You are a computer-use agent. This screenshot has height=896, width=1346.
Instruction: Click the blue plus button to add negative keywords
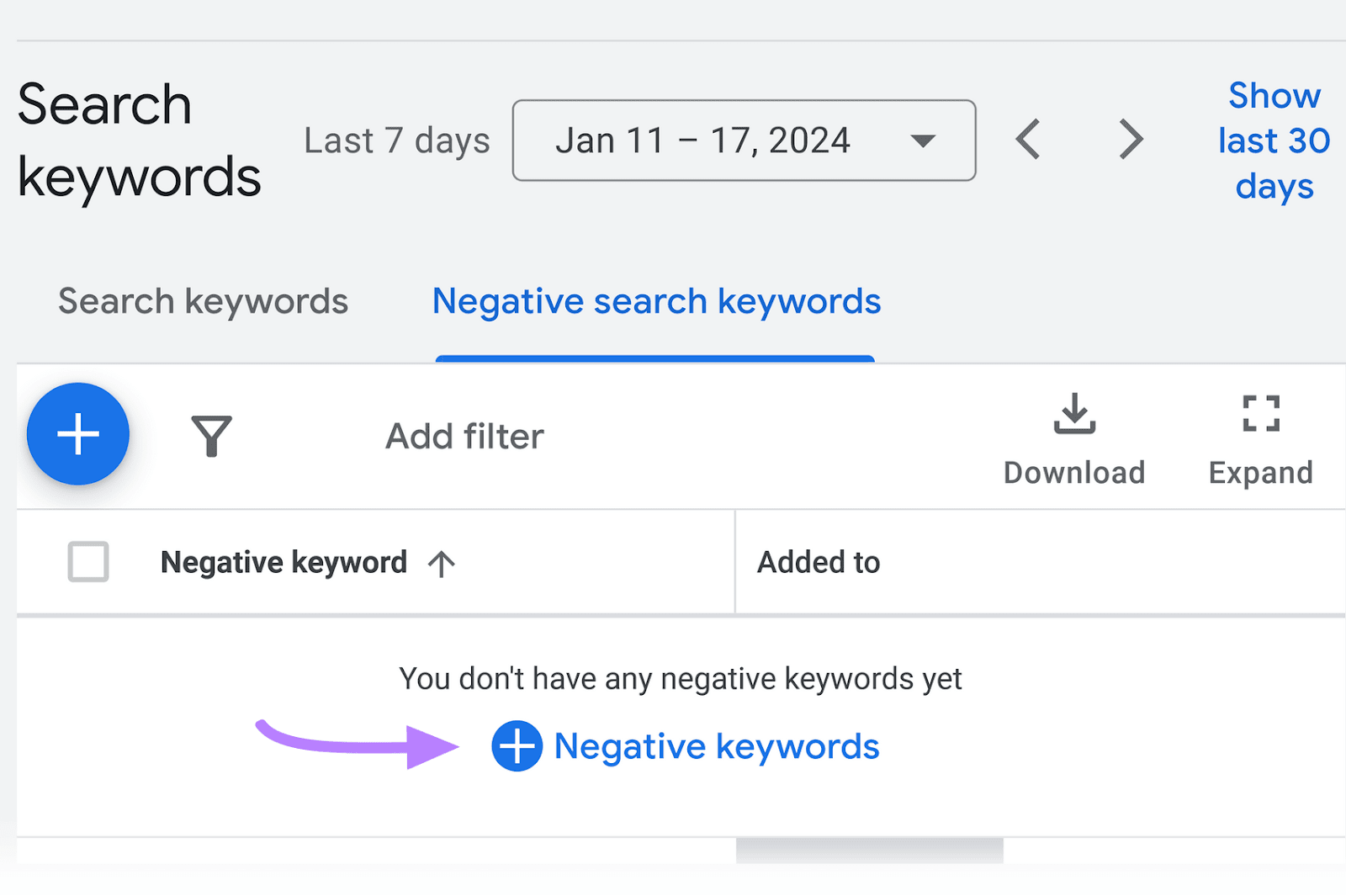coord(77,434)
